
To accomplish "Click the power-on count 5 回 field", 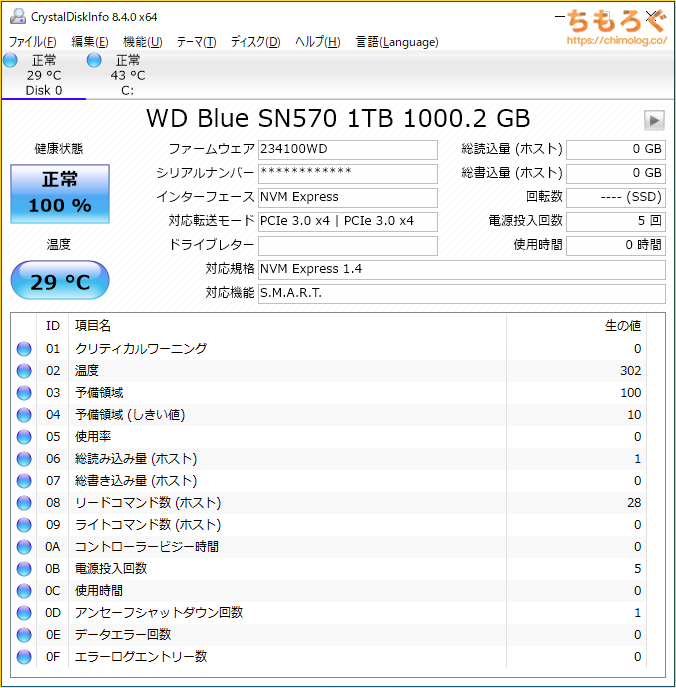I will 616,221.
